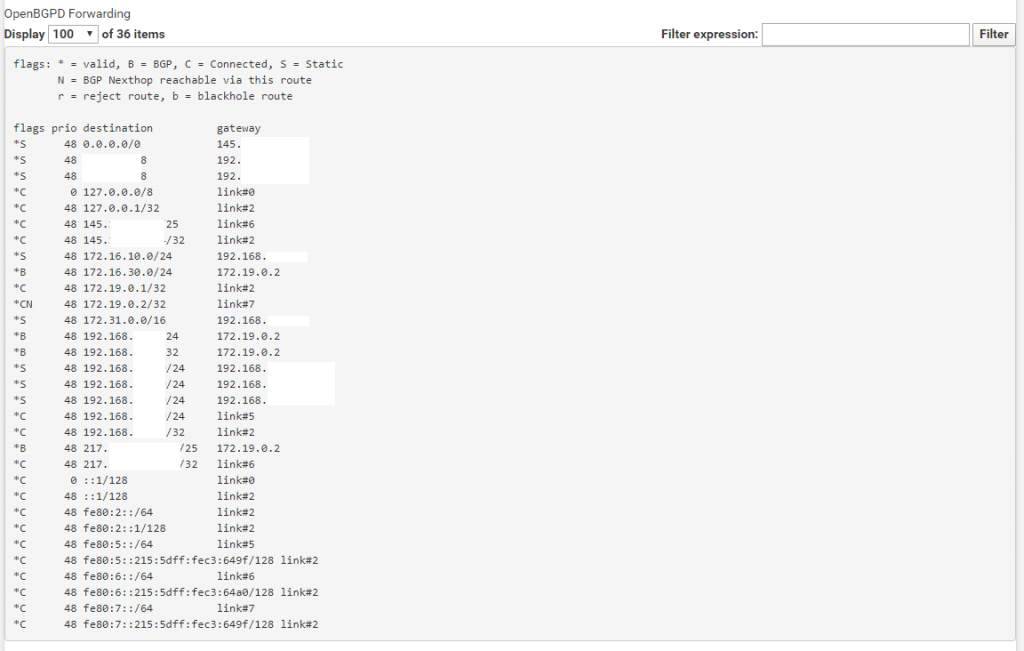The image size is (1024, 651).
Task: Click the 0.0.0.0/0 destination entry
Action: [x=112, y=144]
